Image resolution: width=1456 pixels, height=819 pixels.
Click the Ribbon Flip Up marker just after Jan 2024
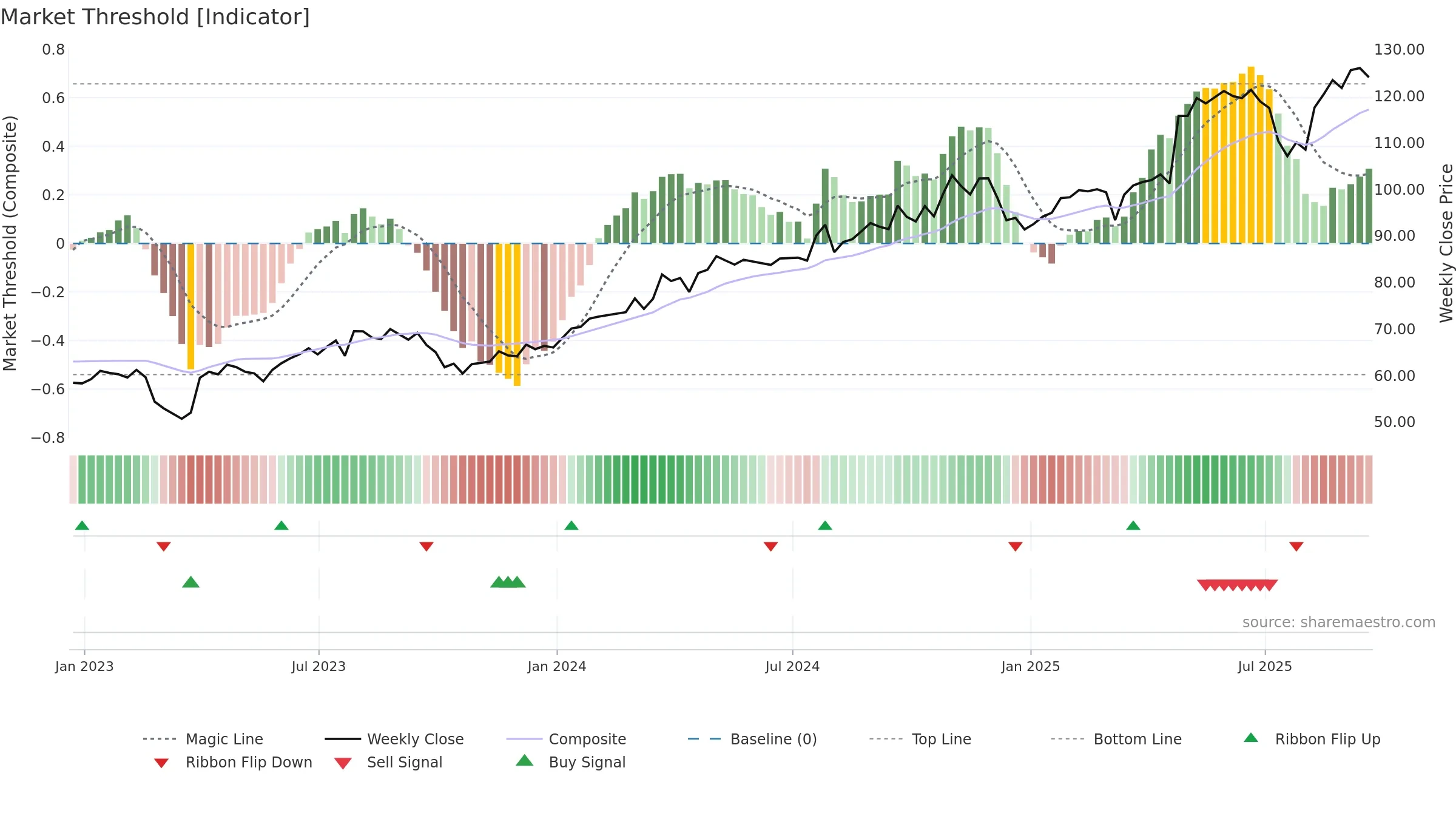(571, 525)
